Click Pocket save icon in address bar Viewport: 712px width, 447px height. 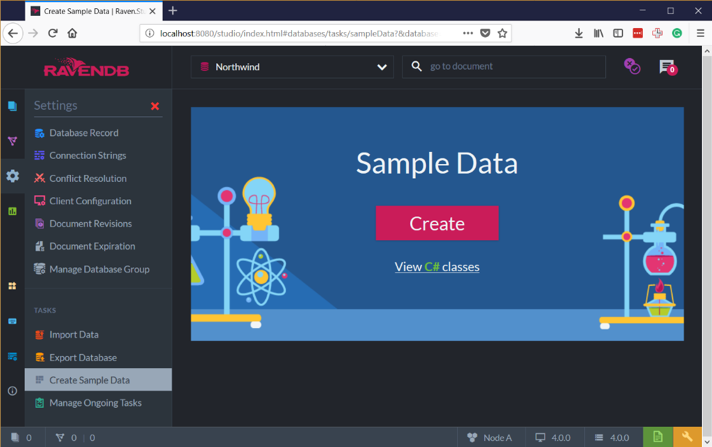pos(485,33)
